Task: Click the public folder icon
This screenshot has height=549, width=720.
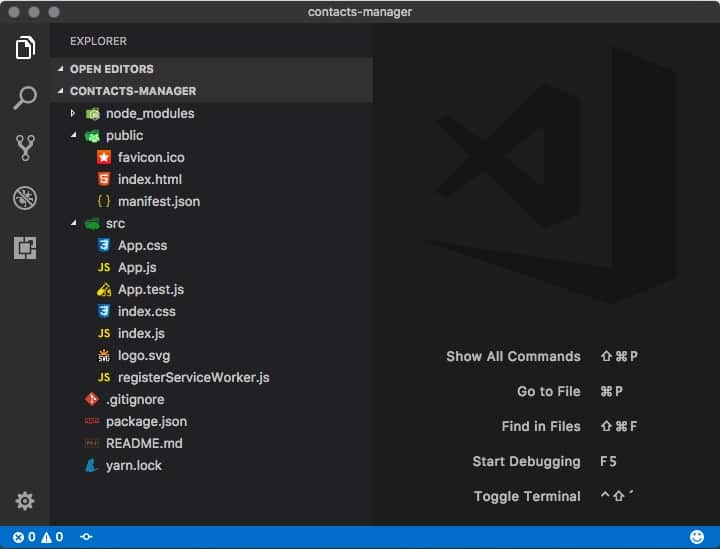Action: click(x=92, y=135)
